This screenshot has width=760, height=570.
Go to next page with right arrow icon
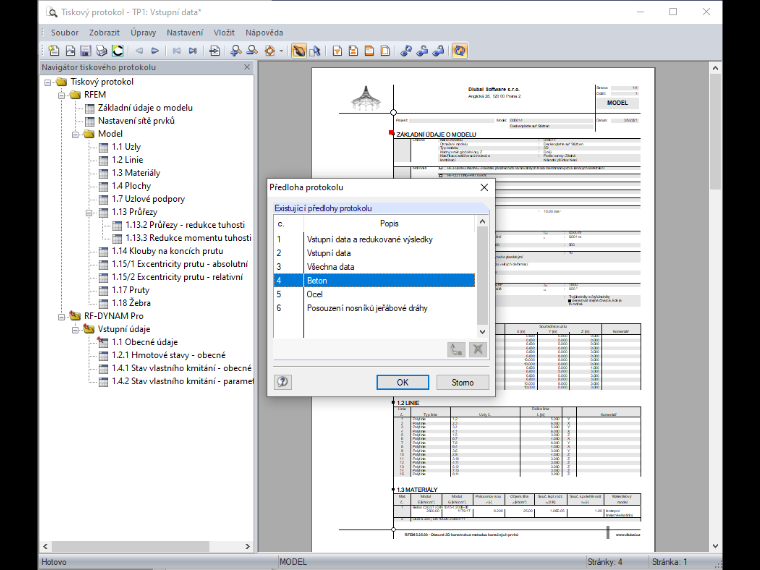tap(155, 50)
